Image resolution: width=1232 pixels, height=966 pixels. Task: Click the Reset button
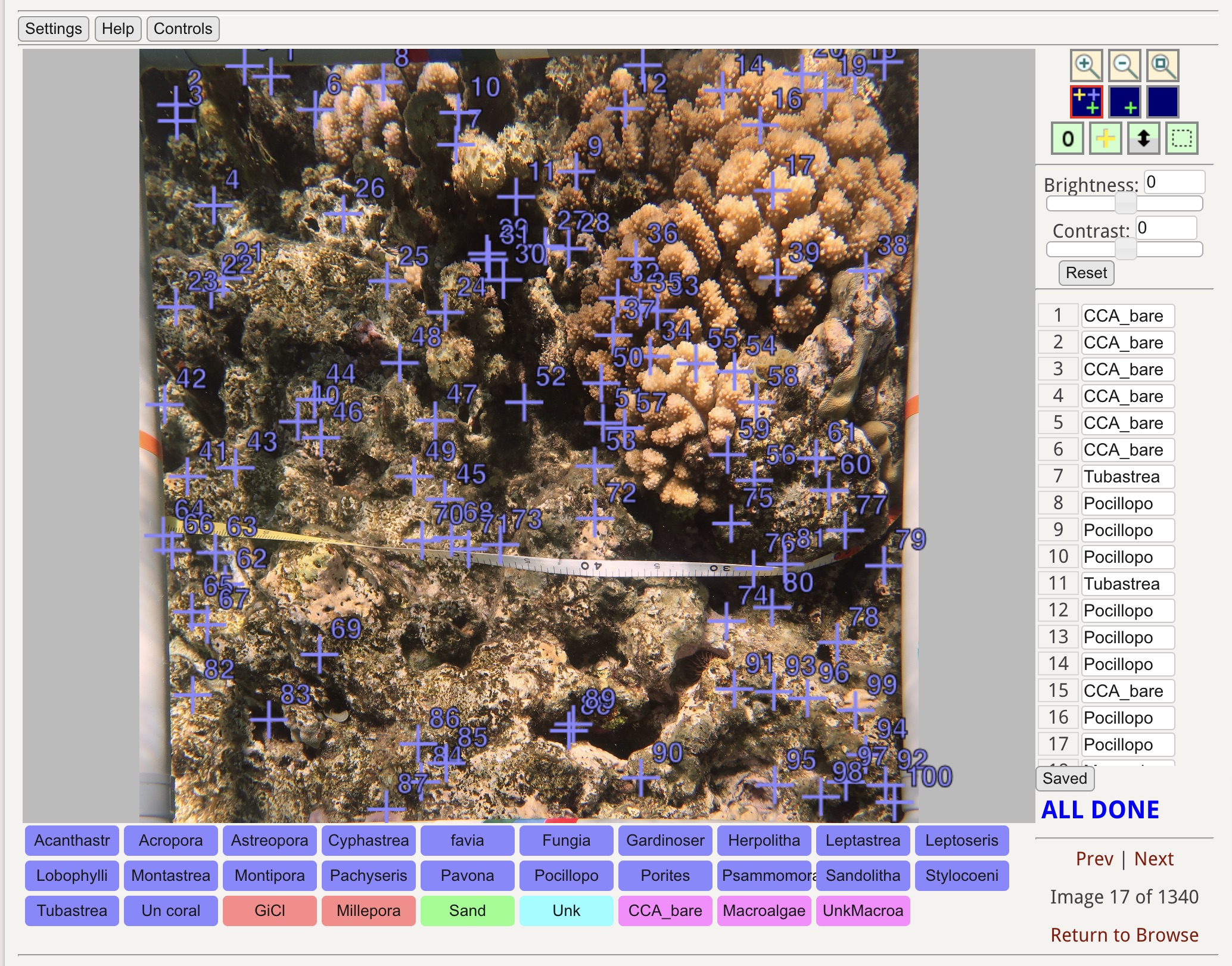pyautogui.click(x=1085, y=273)
